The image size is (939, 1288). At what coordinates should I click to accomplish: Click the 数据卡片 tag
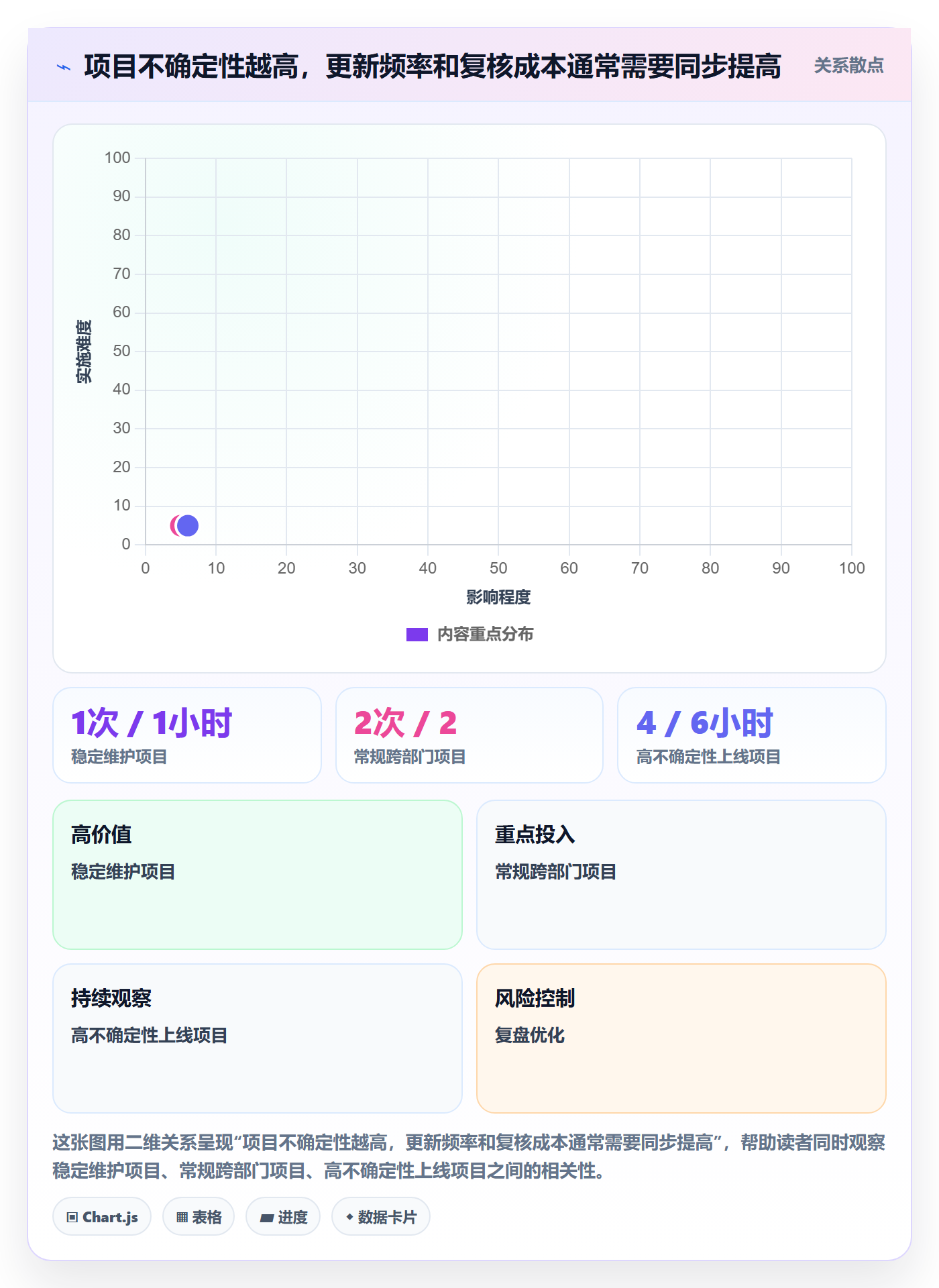tap(381, 1217)
